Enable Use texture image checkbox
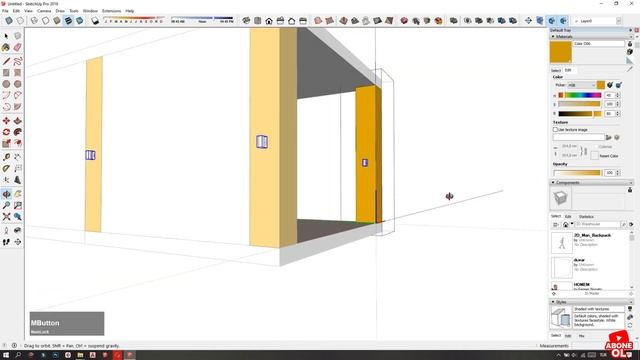The height and width of the screenshot is (360, 640). click(555, 129)
